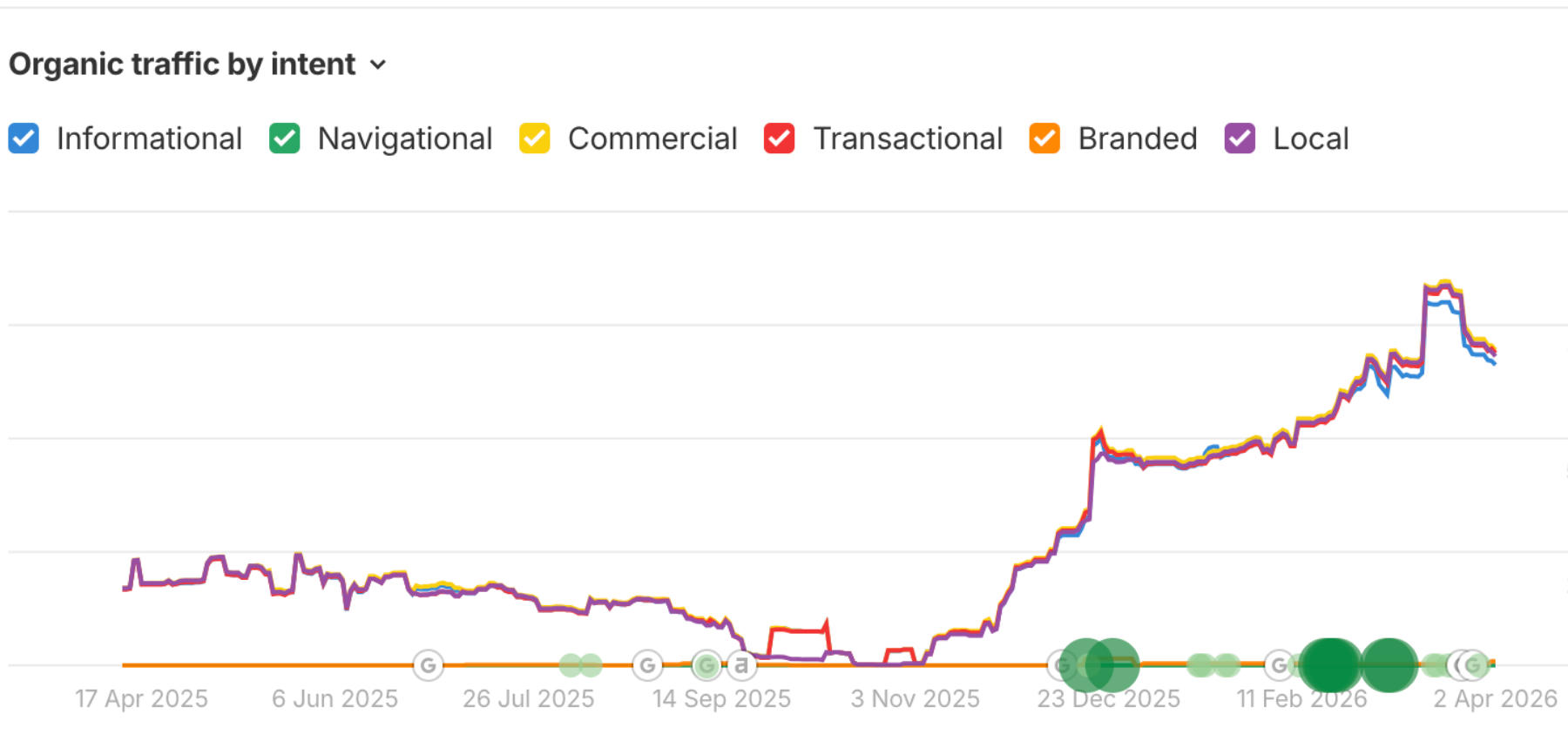Open the G update marker near 23 Dec 2025
Image resolution: width=1568 pixels, height=741 pixels.
coord(1061,666)
